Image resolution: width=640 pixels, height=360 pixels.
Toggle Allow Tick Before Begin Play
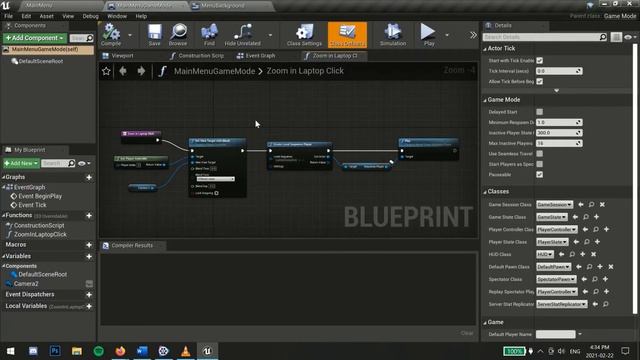tap(540, 82)
